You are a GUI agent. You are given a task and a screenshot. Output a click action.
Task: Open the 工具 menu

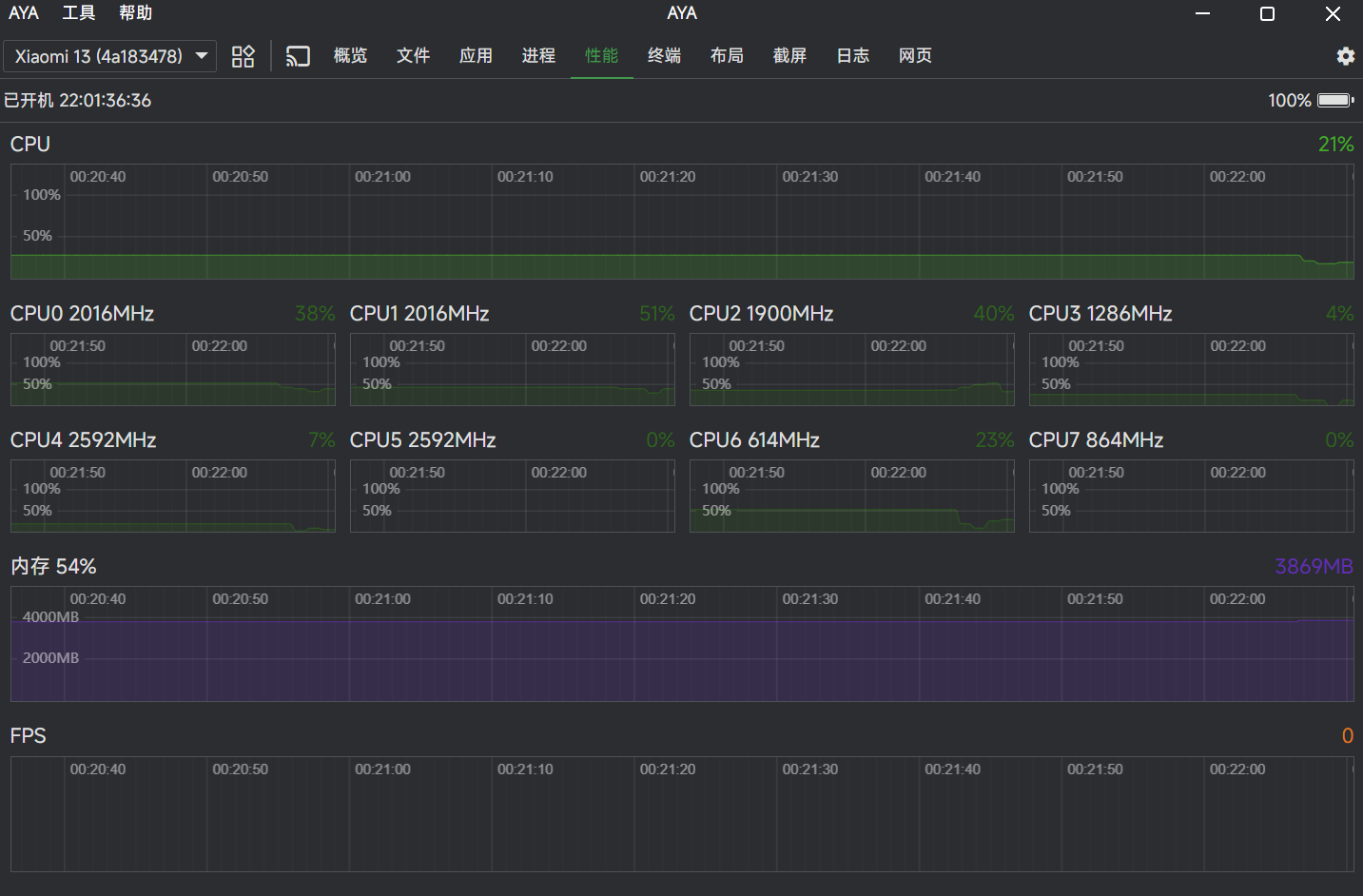pos(79,13)
